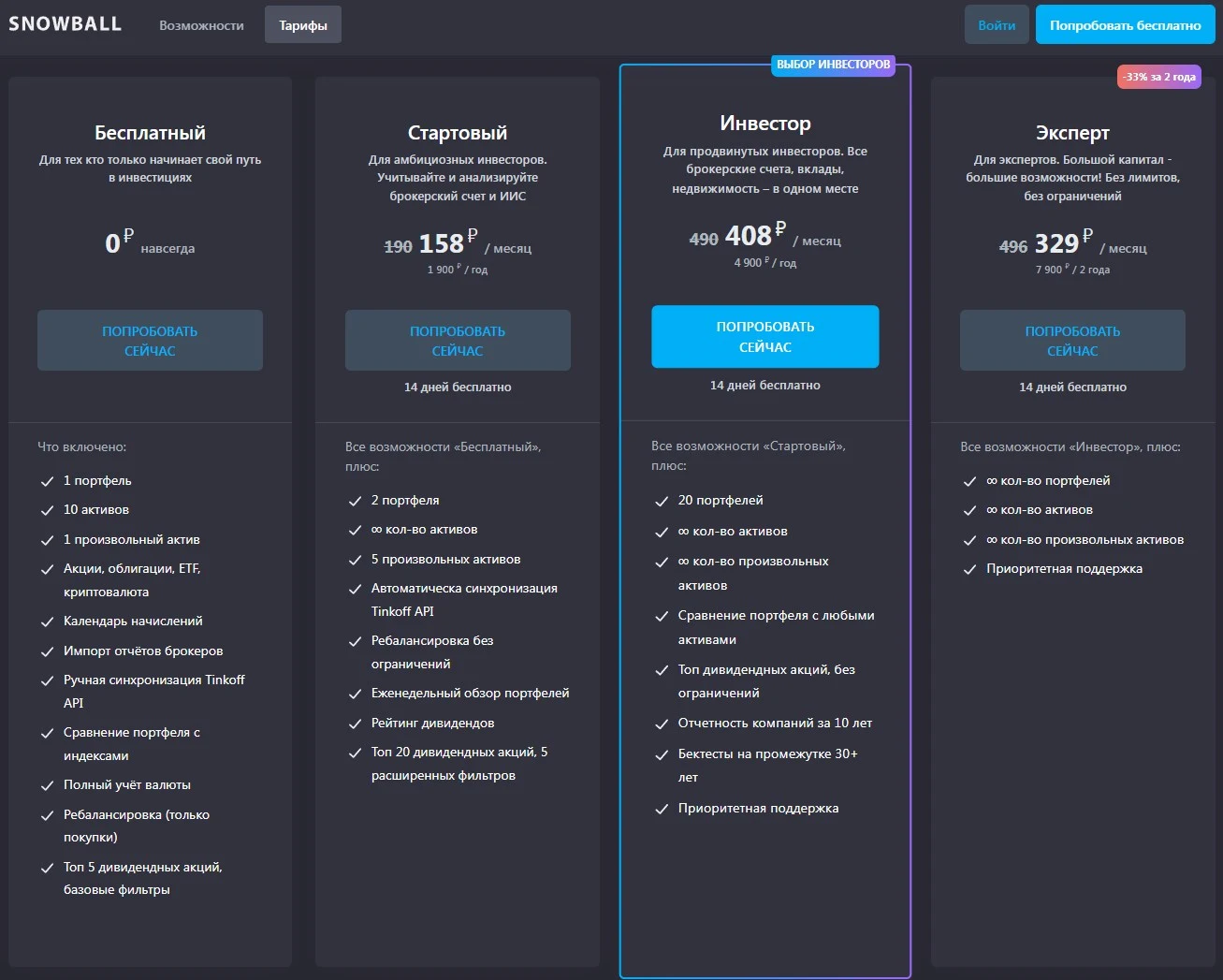Click the checkmark beside Отчетность компаний за 10 лет
This screenshot has height=980, width=1223.
662,724
